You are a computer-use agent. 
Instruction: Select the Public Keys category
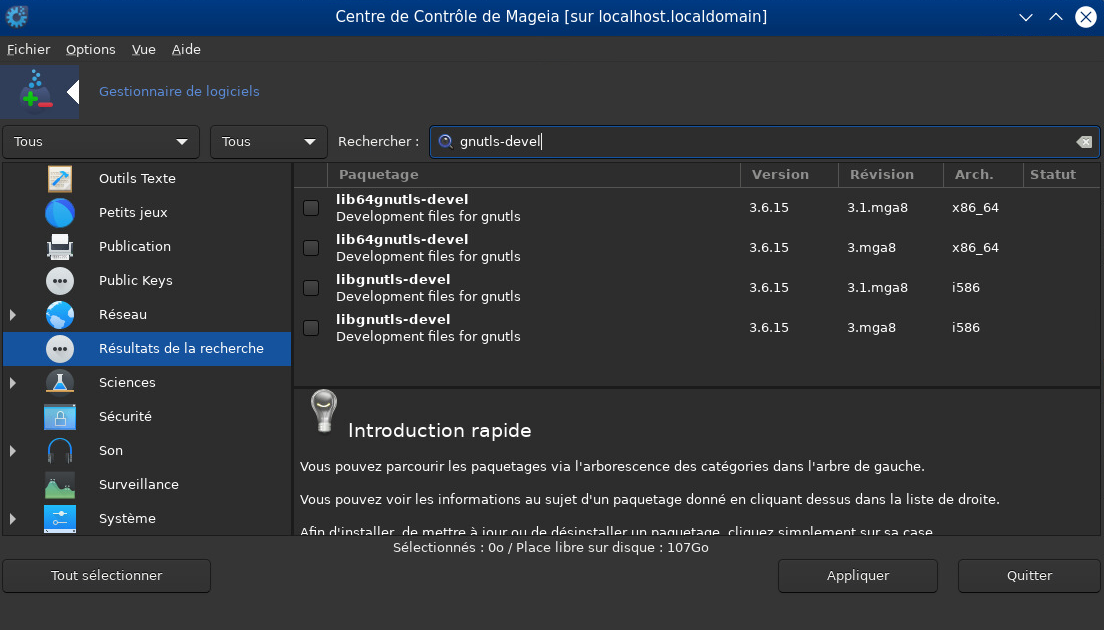[135, 281]
